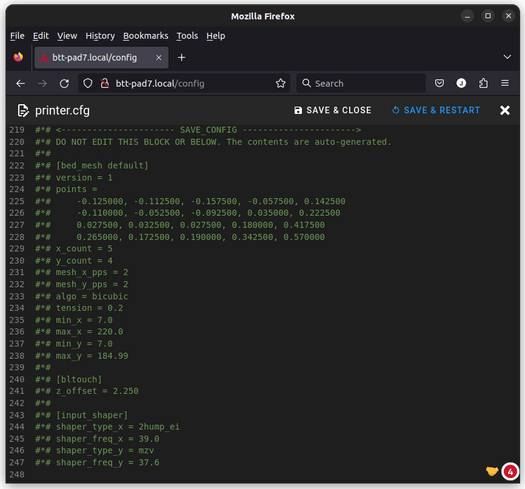
Task: Click the red notification badge showing 4
Action: (510, 472)
